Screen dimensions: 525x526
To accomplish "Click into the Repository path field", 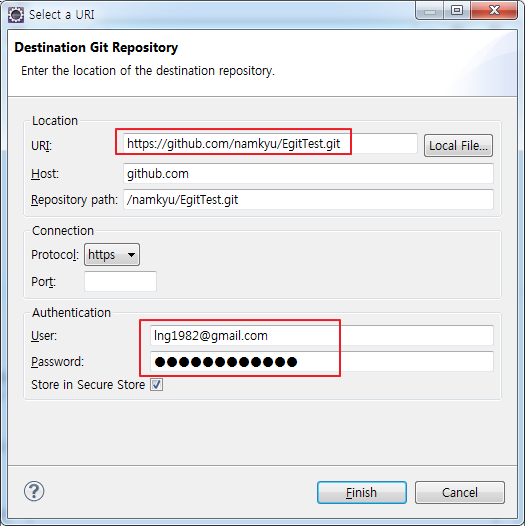I will point(308,200).
